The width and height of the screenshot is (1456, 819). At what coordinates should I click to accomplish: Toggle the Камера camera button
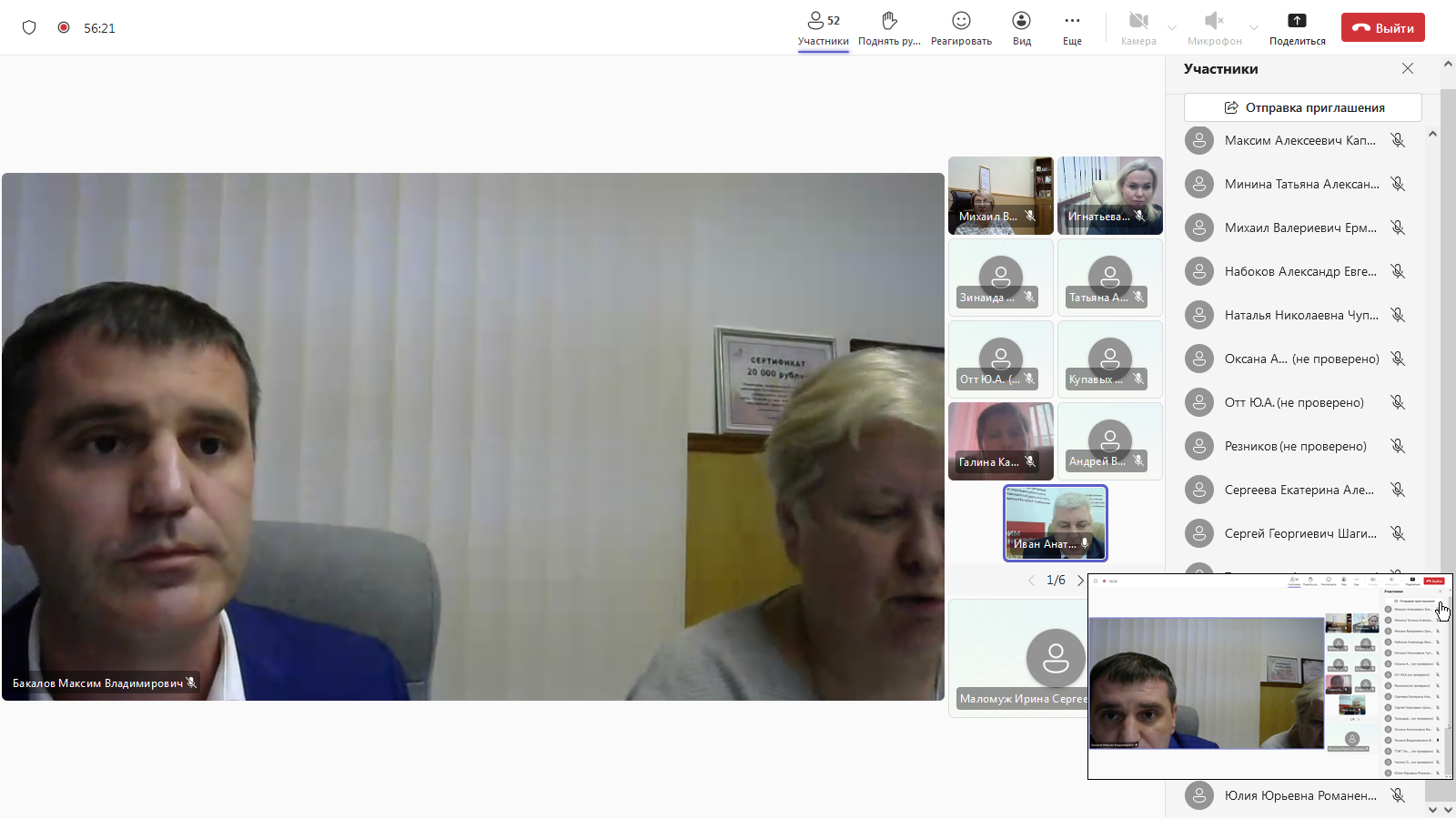coord(1138,21)
